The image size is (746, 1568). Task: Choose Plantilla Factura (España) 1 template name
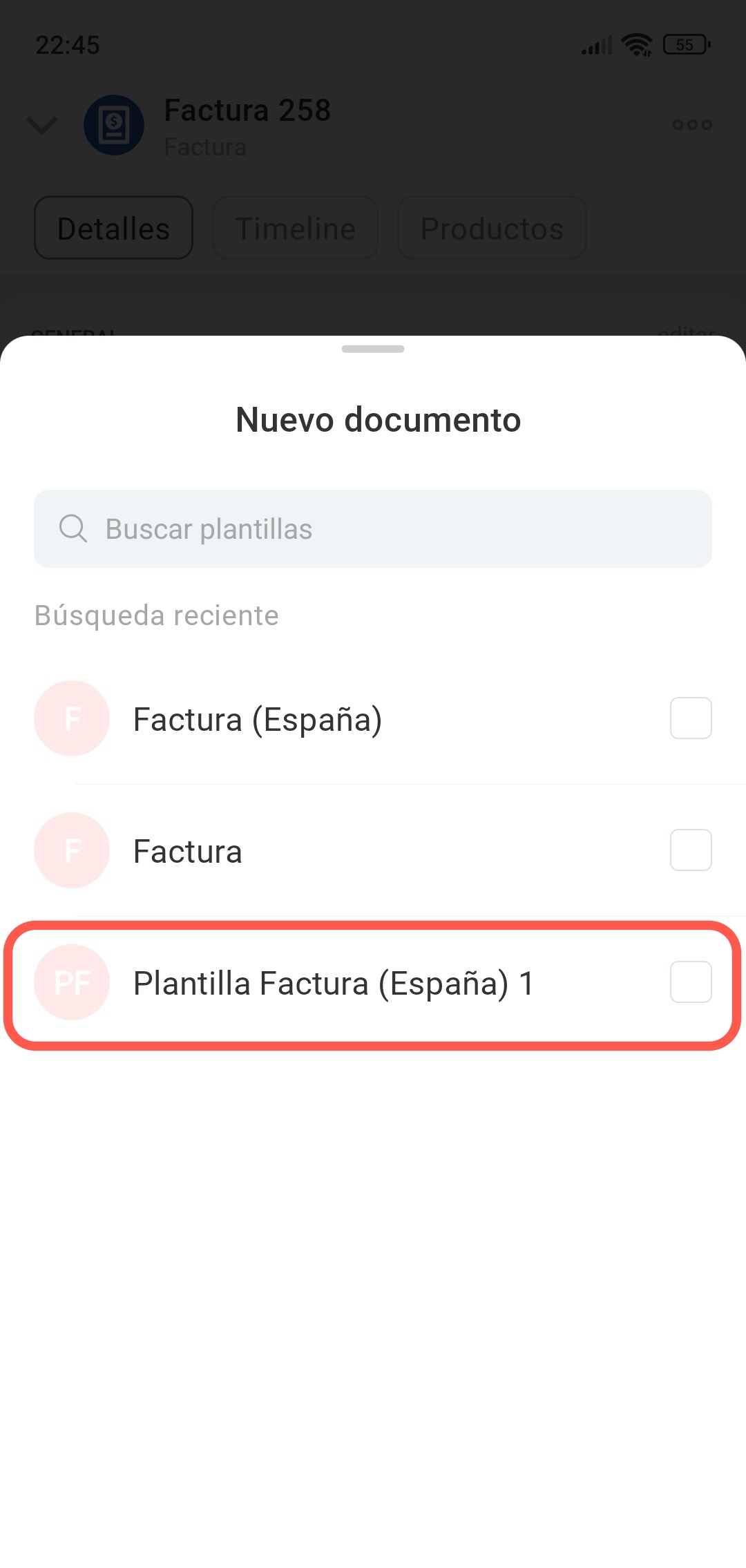(333, 984)
